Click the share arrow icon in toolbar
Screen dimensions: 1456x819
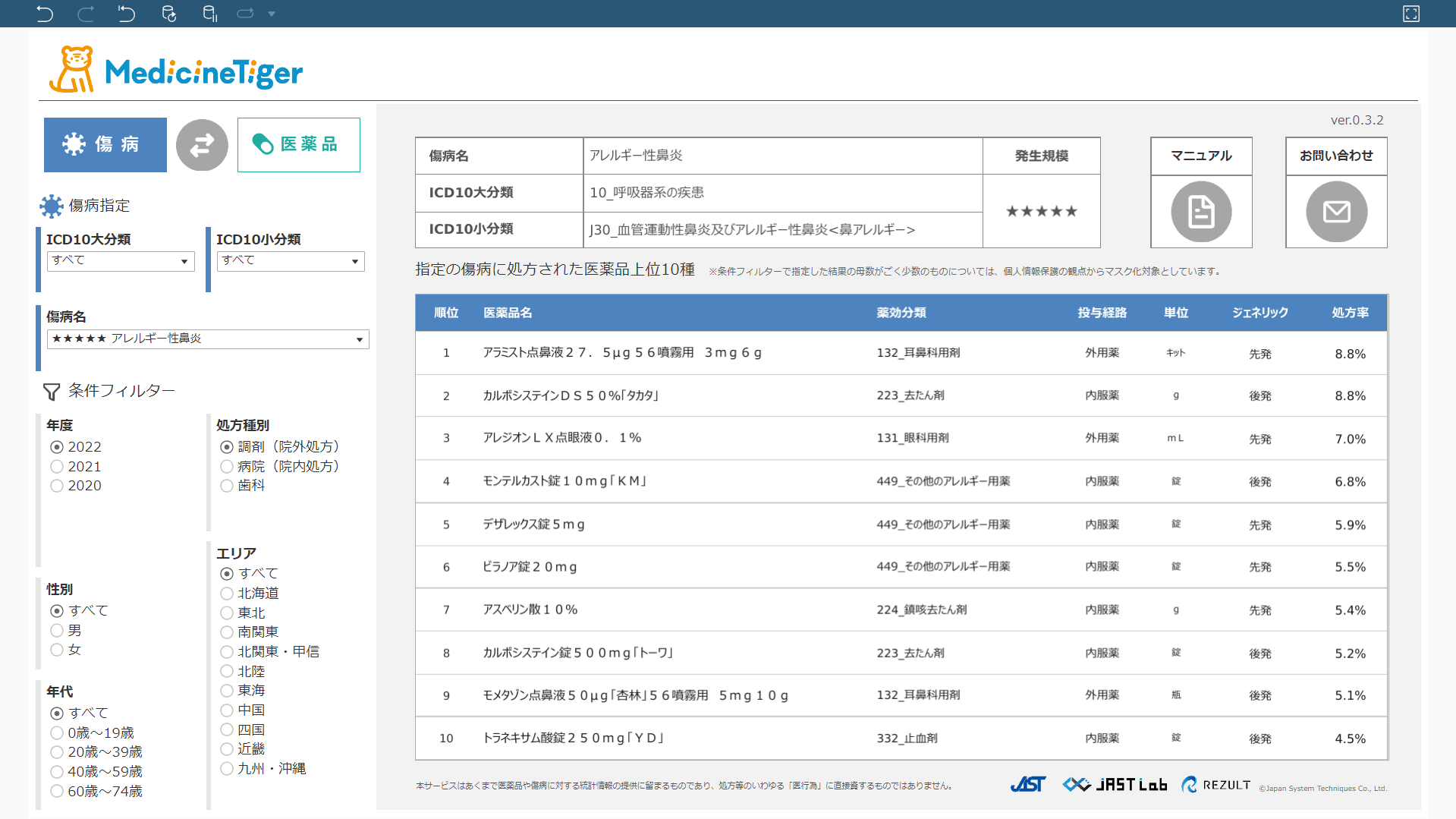[245, 14]
